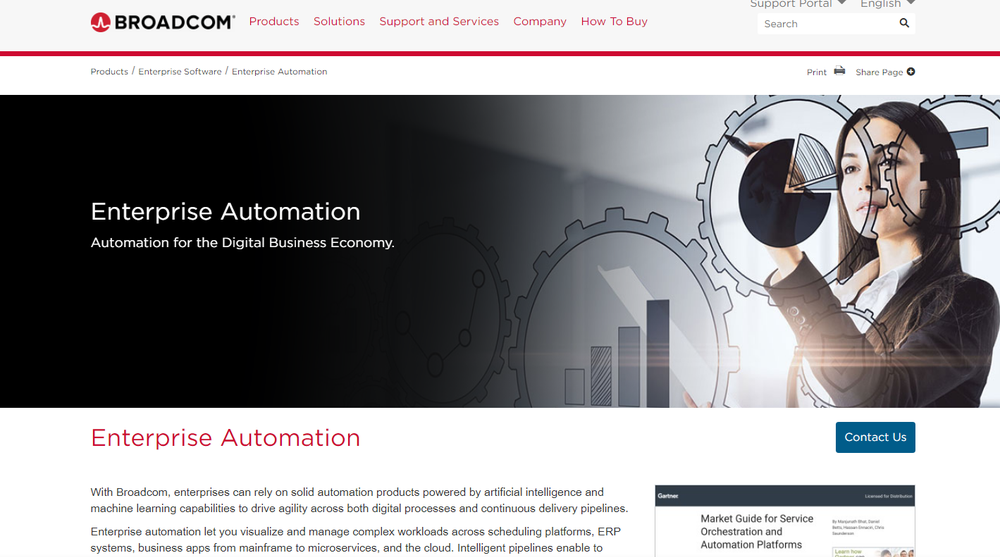Click the Broadcom logo
The height and width of the screenshot is (557, 1000).
coord(163,22)
